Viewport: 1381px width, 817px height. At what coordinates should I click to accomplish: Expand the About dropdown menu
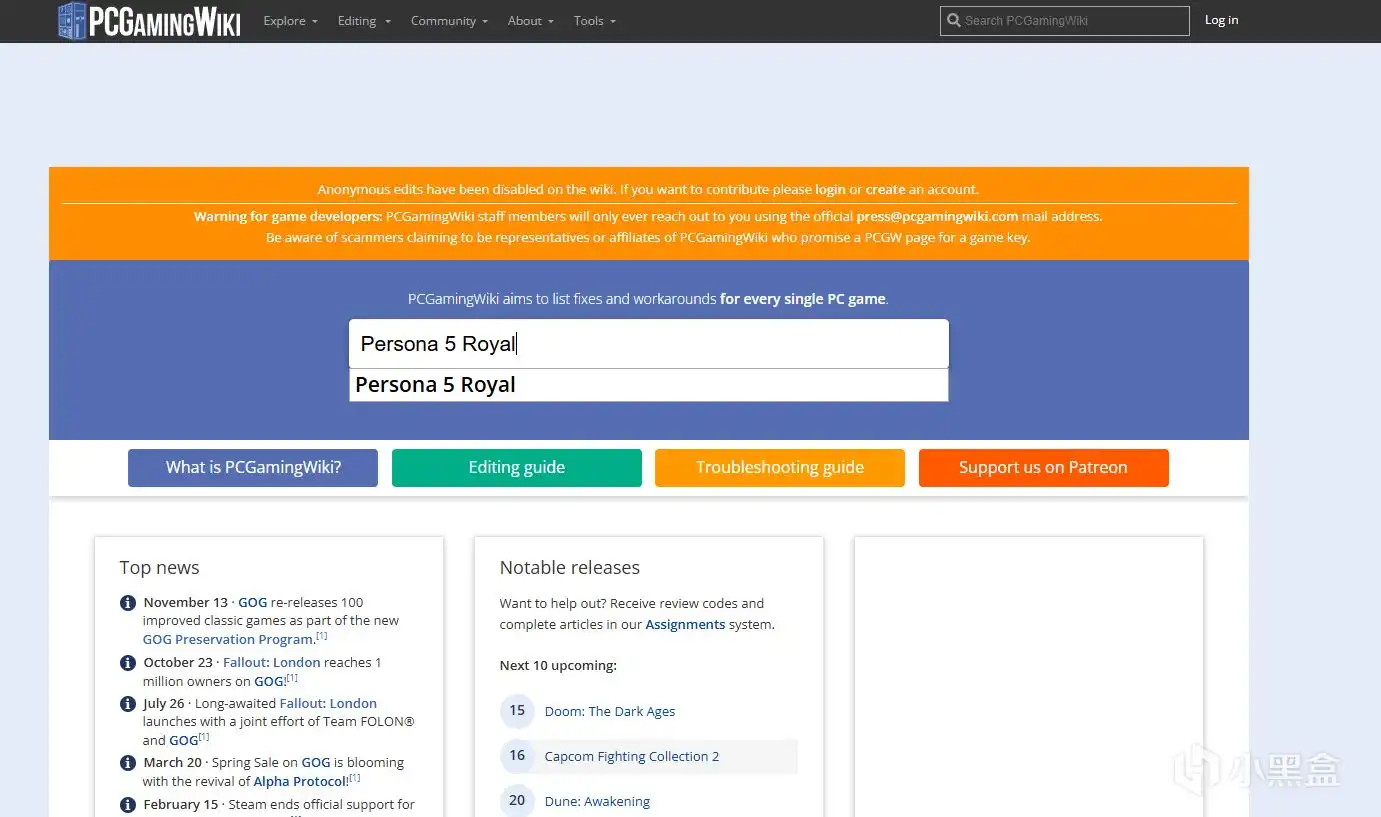coord(531,21)
